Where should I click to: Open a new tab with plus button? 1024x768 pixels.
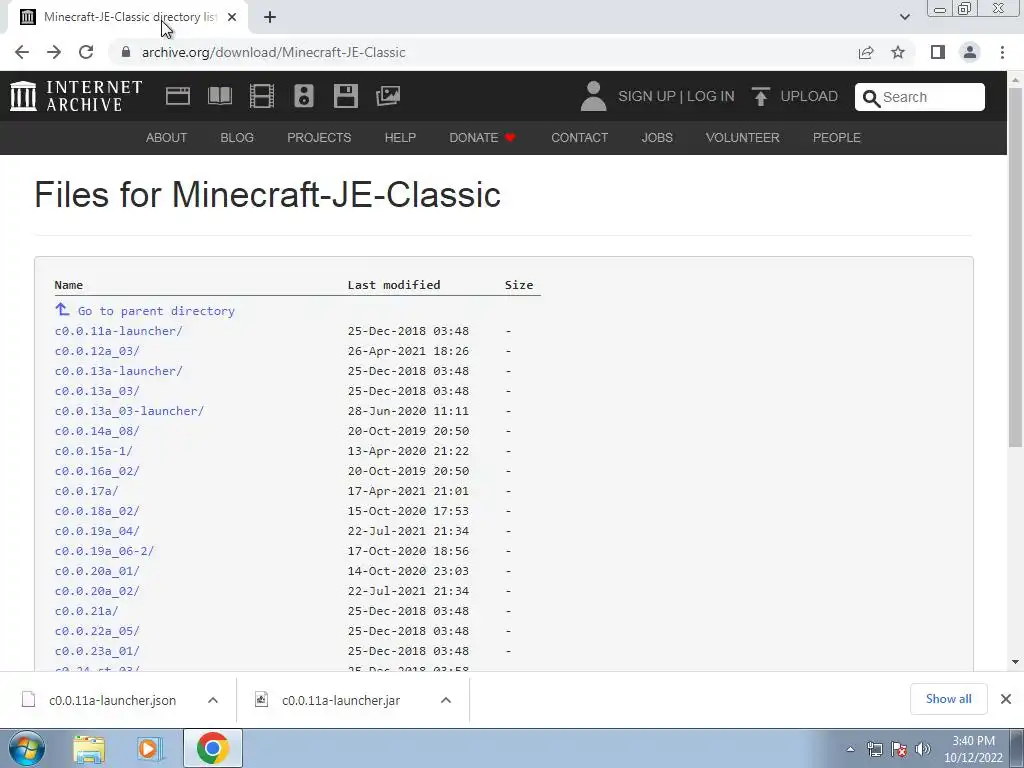click(x=270, y=17)
